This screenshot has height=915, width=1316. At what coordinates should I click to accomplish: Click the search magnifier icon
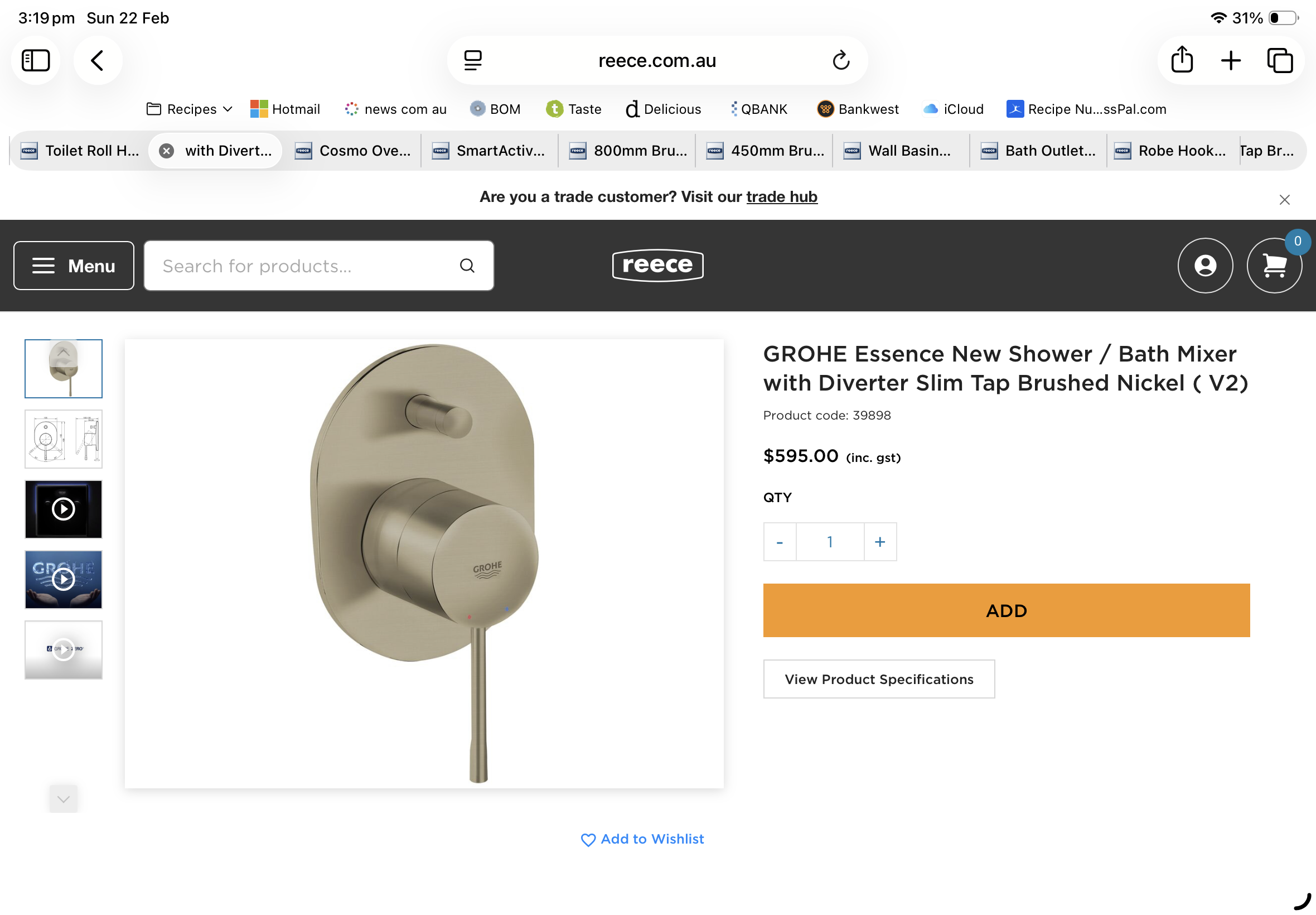467,266
